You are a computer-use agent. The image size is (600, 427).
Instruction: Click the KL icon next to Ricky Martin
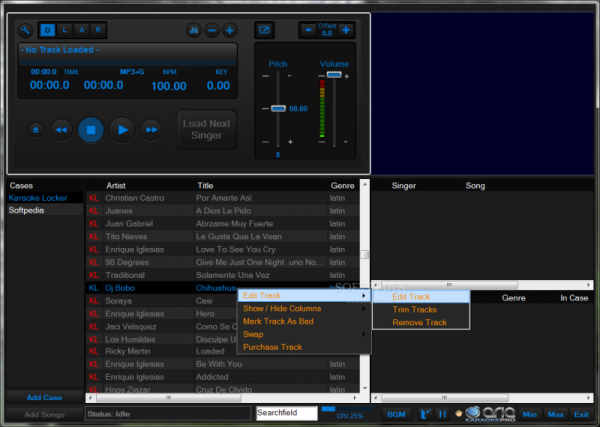(94, 351)
